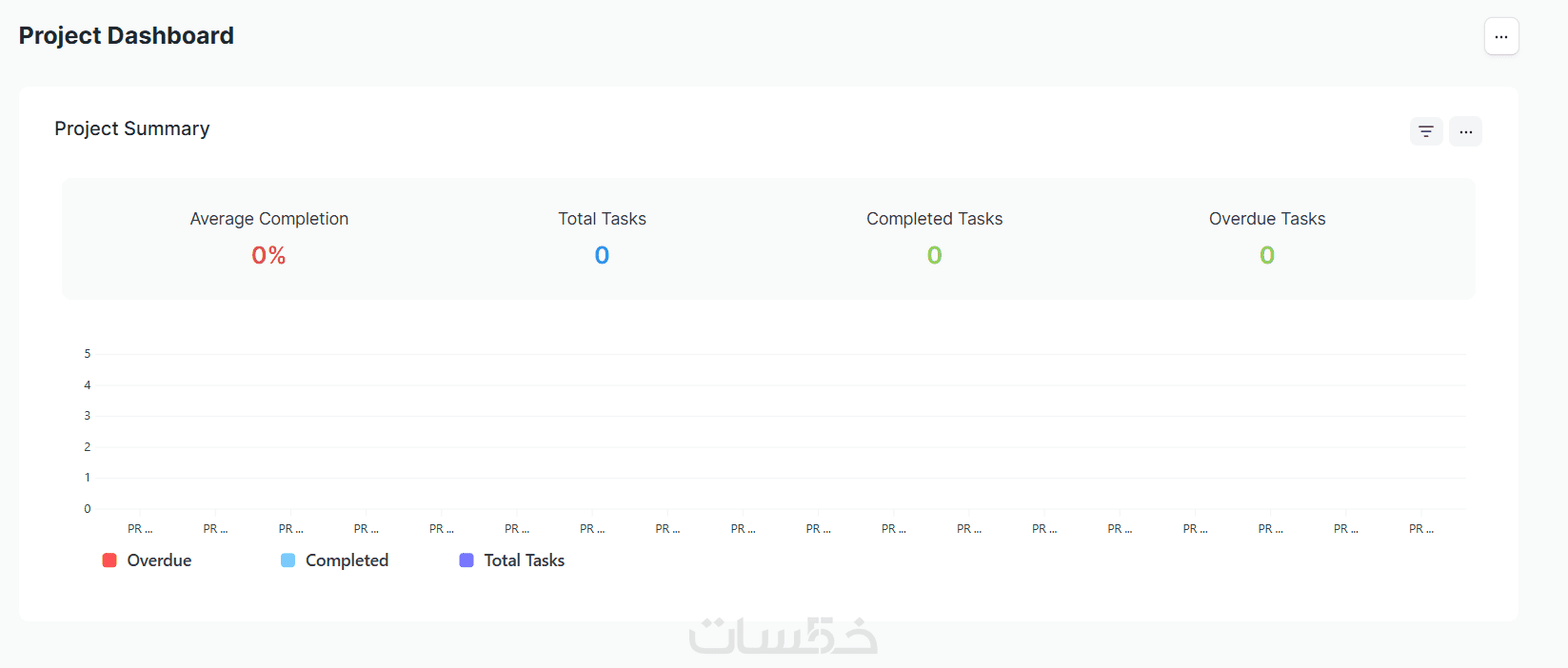Click the Project Dashboard heading
Screen dimensions: 1568x668
point(126,36)
